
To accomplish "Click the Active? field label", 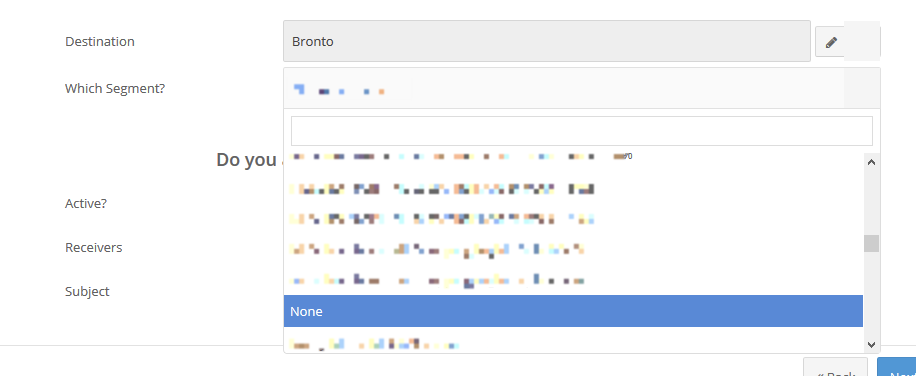I will pyautogui.click(x=86, y=204).
